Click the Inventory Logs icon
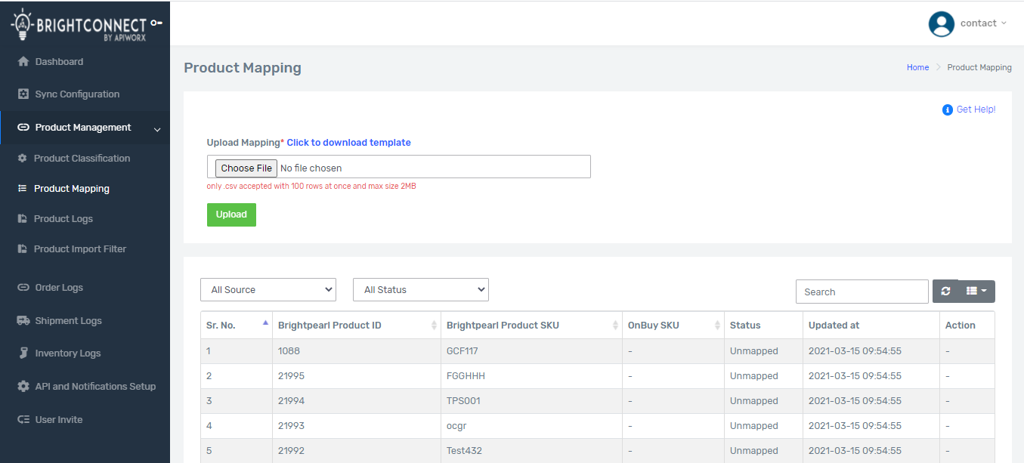The width and height of the screenshot is (1024, 463). click(x=24, y=353)
